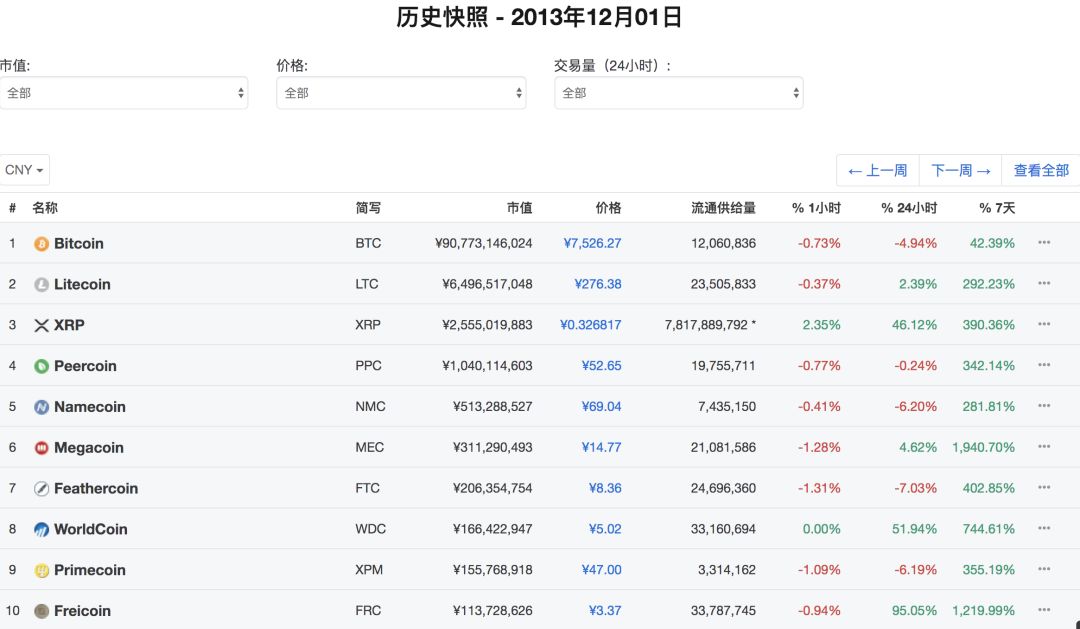Sort table by 市值 column
Viewport: 1080px width, 629px height.
pos(519,208)
